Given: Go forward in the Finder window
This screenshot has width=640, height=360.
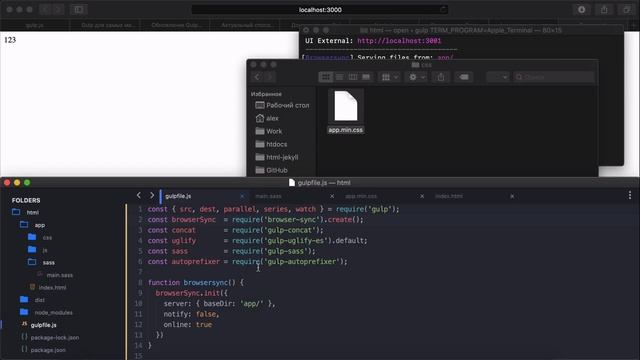Looking at the screenshot, I should 270,77.
